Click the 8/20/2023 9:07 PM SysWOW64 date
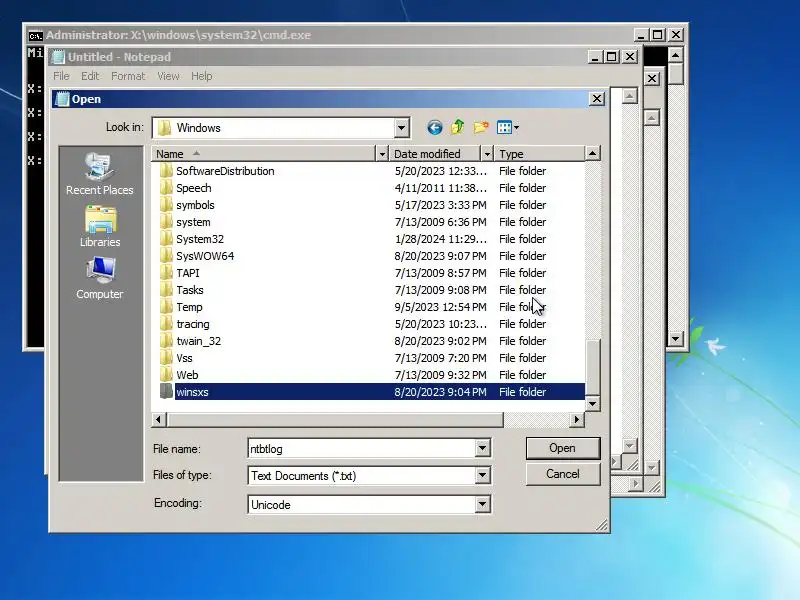Image resolution: width=800 pixels, height=600 pixels. click(440, 256)
